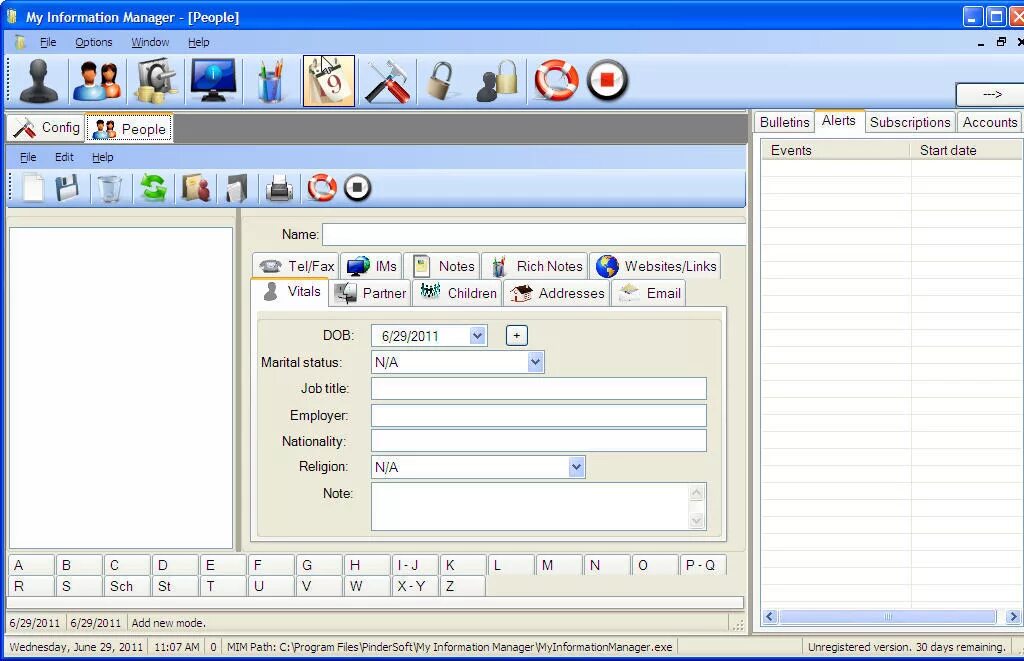Open the Children tab
Viewport: 1024px width, 661px height.
pos(458,293)
